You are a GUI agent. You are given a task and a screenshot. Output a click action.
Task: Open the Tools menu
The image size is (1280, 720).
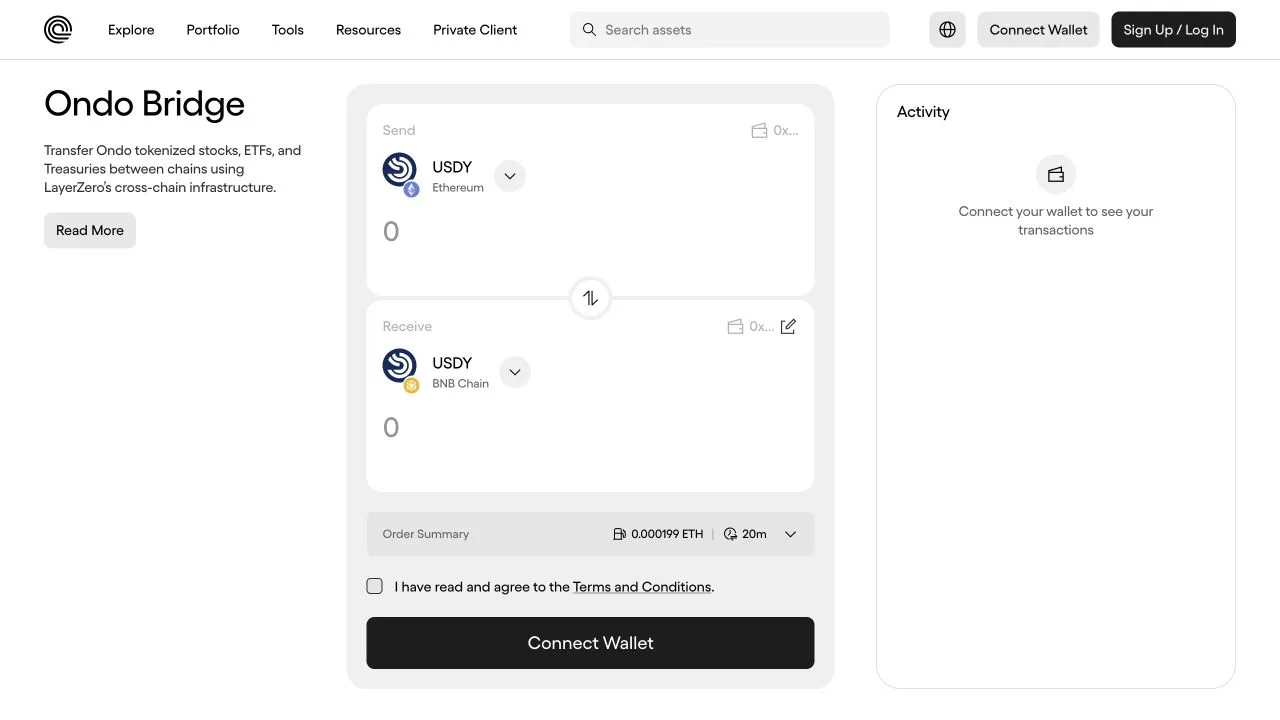click(288, 30)
